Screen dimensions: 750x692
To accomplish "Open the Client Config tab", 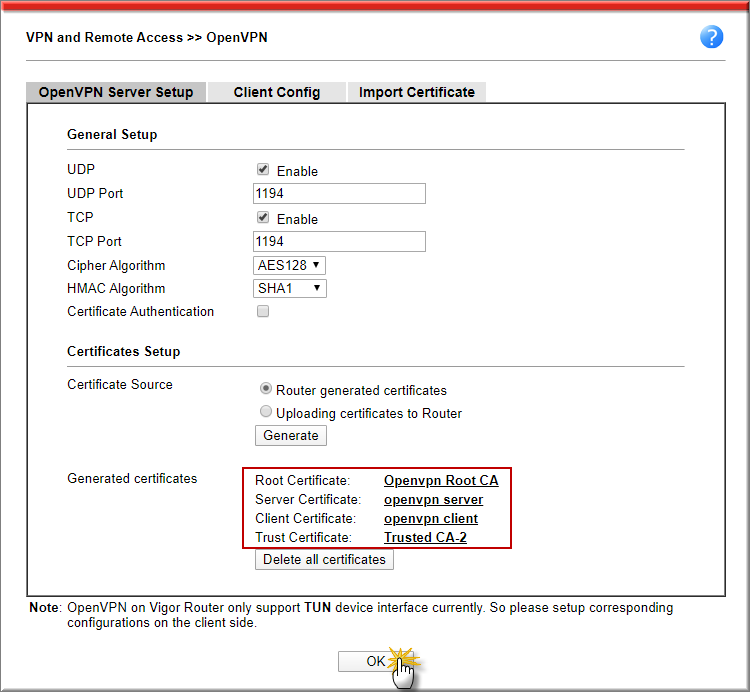I will tap(276, 92).
